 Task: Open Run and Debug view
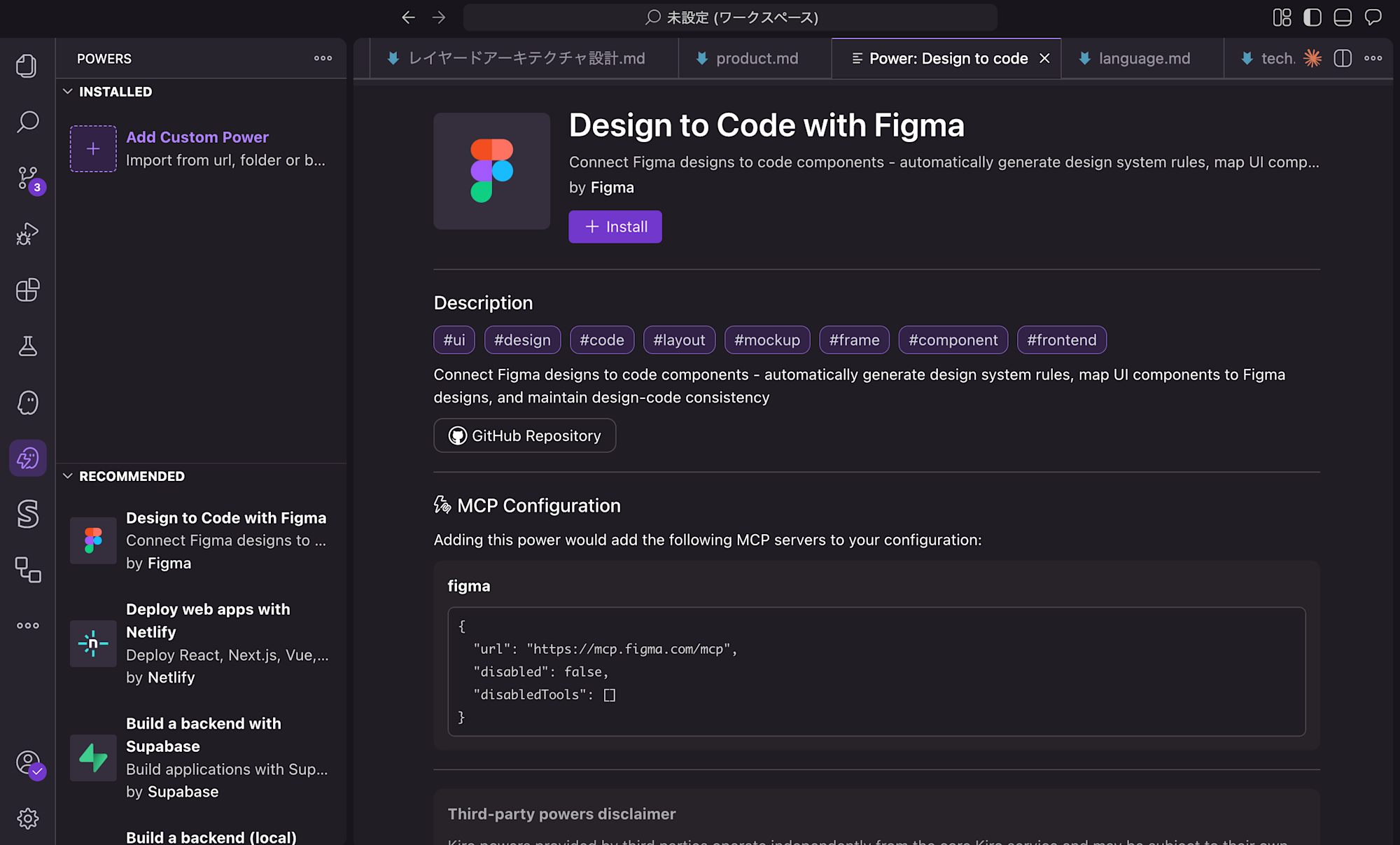(x=27, y=234)
